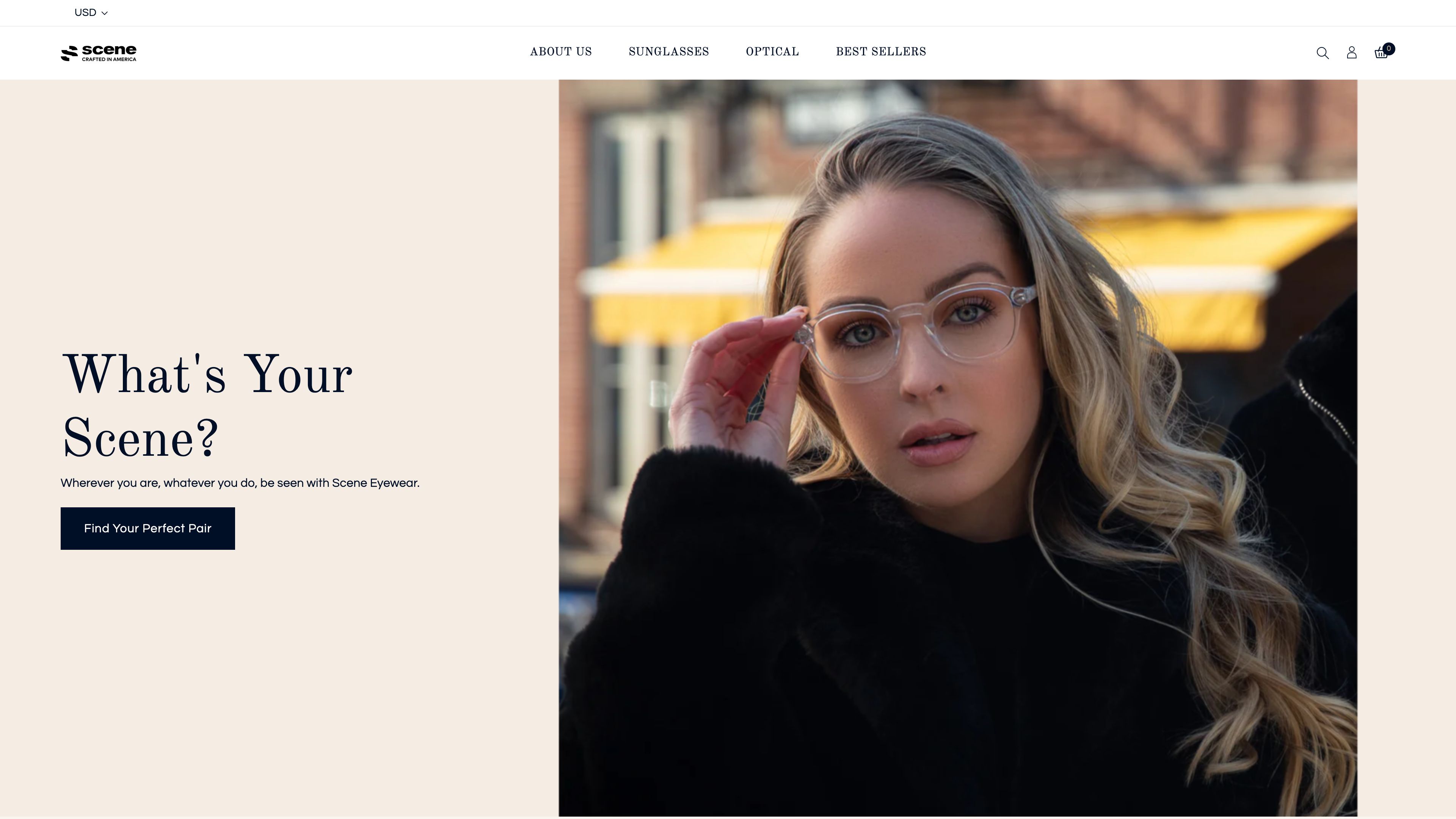
Task: Open the search magnifier icon
Action: tap(1322, 53)
